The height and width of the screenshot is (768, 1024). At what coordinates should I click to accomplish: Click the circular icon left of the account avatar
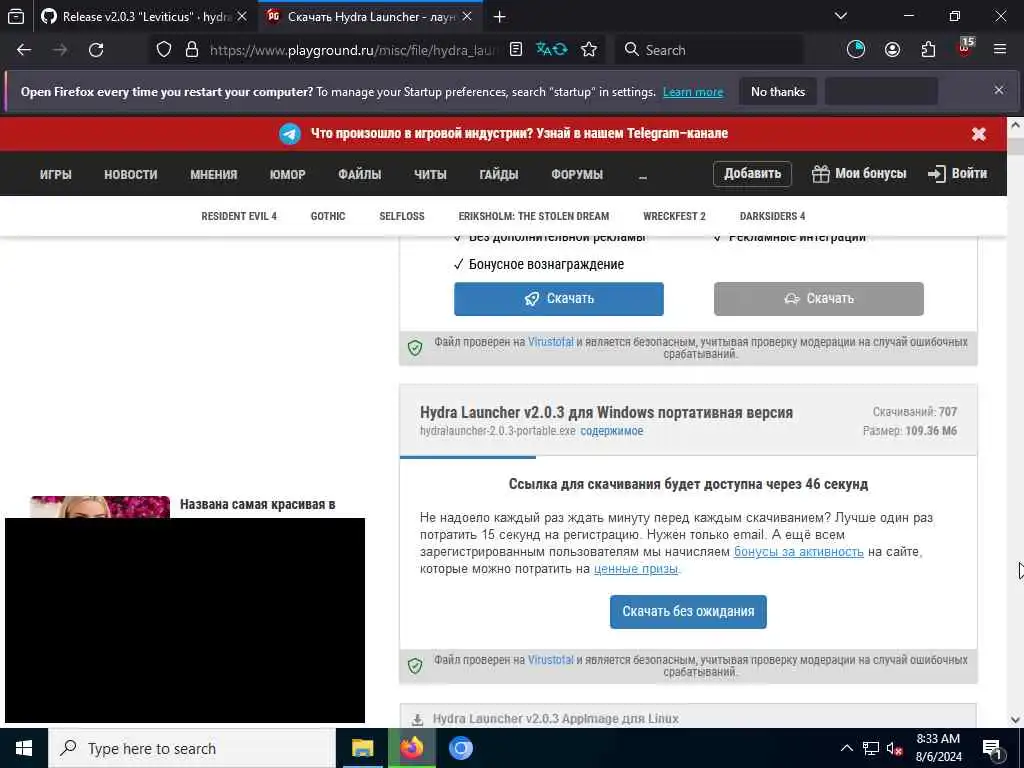click(856, 50)
